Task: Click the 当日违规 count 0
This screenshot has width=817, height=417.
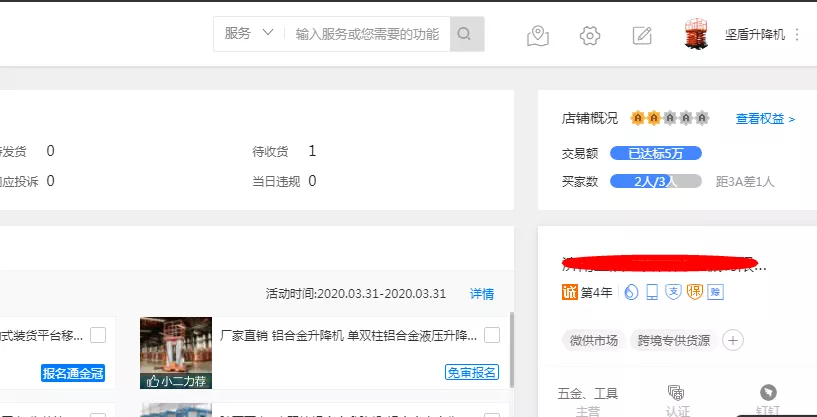Action: pyautogui.click(x=312, y=181)
